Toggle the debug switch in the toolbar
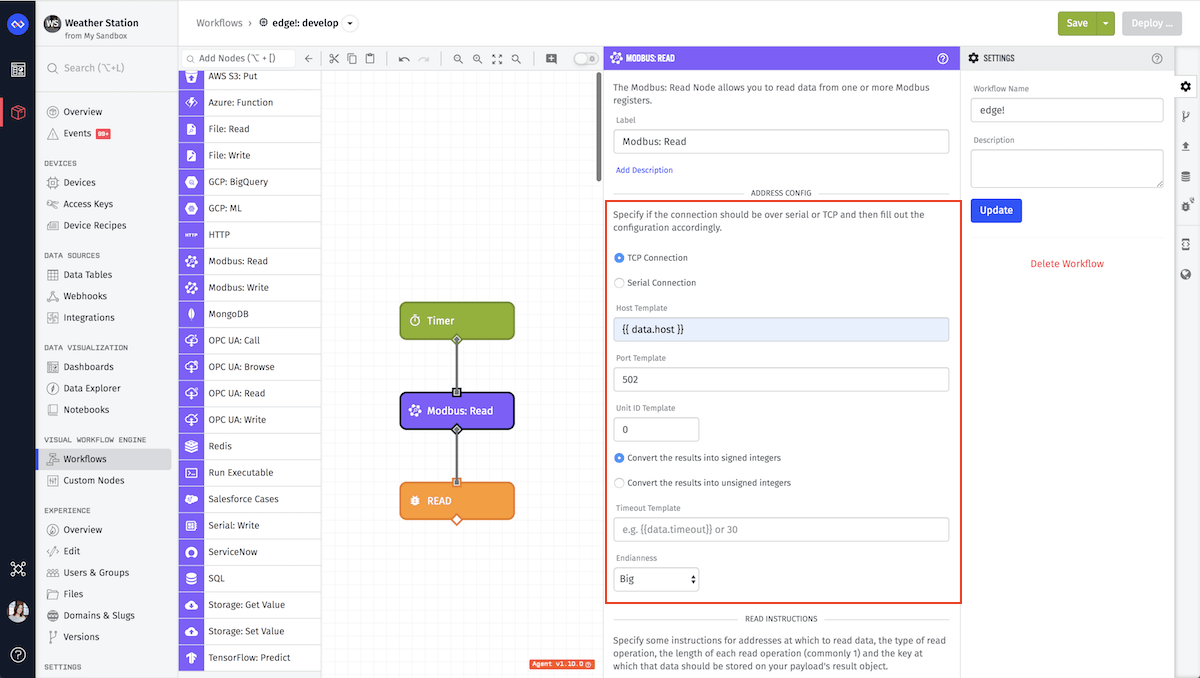The image size is (1200, 678). pyautogui.click(x=585, y=59)
